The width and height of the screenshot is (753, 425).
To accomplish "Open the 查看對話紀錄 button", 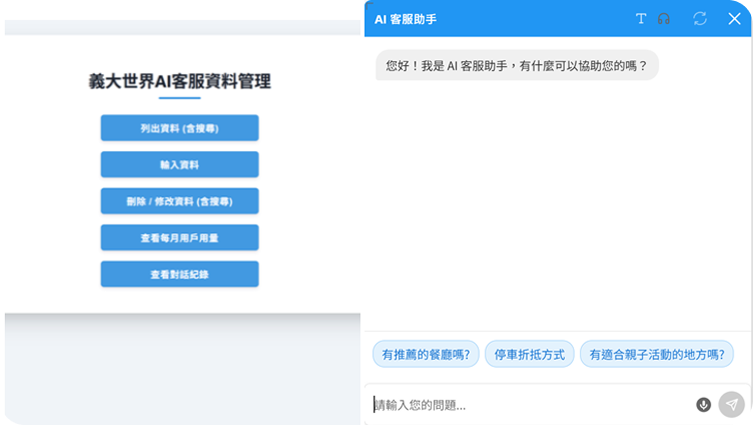I will 179,274.
